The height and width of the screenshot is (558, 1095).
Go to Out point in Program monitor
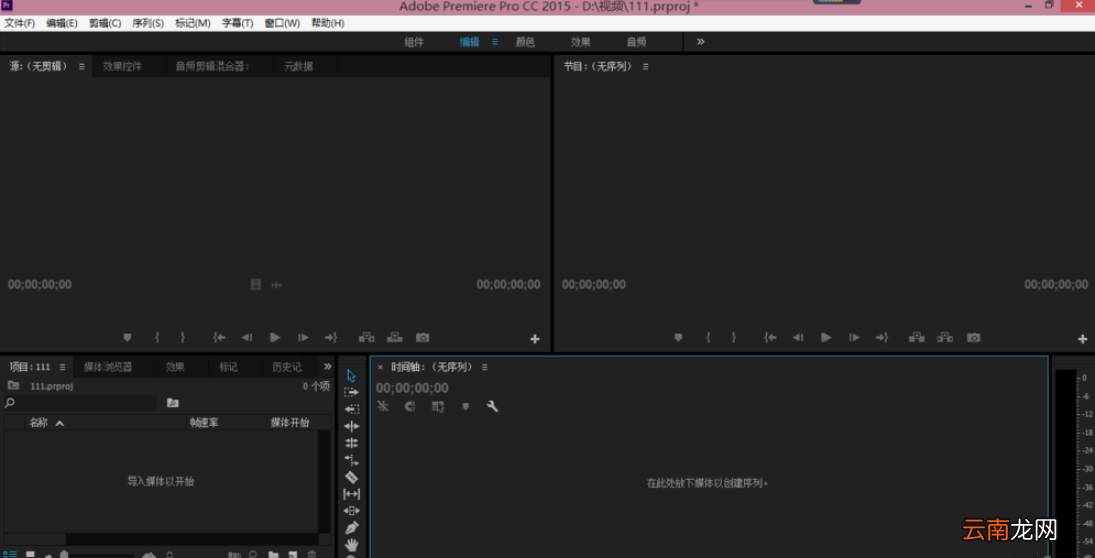[882, 337]
